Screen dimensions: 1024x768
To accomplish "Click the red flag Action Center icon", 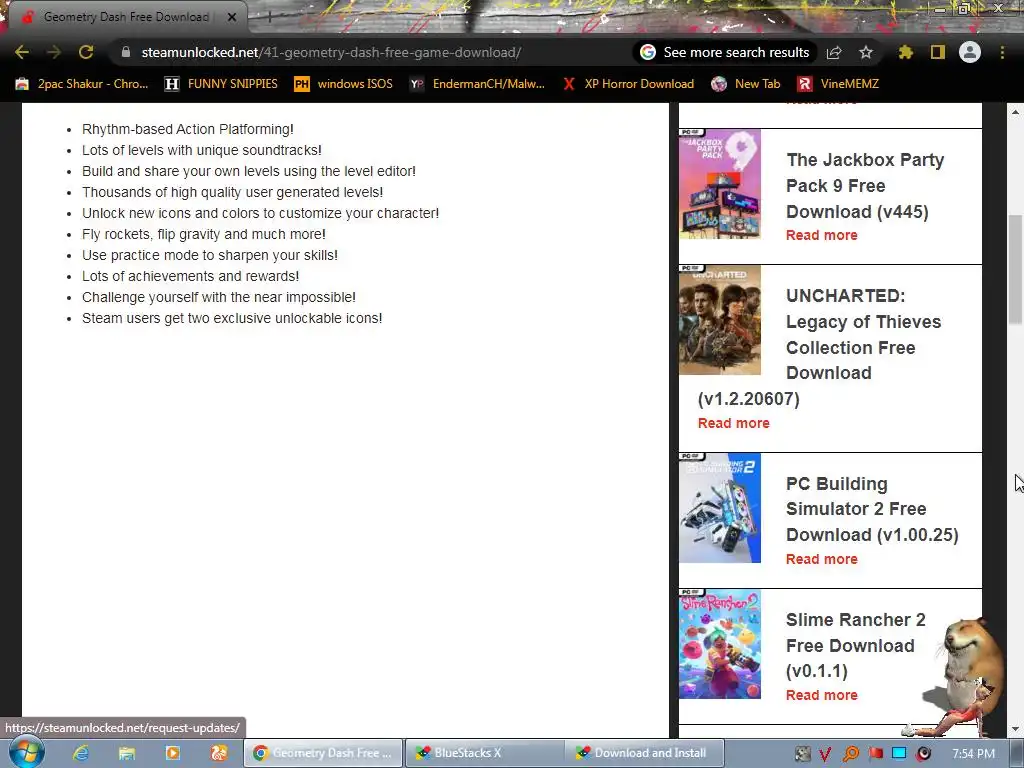I will [x=875, y=754].
